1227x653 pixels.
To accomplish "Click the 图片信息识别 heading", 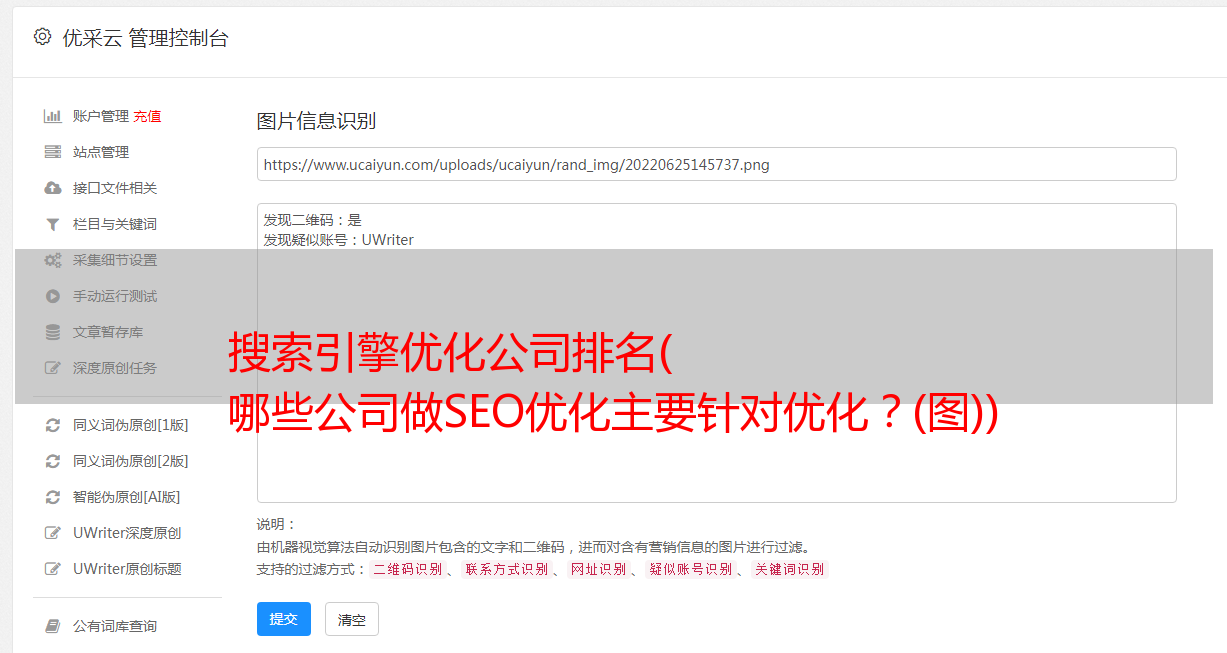I will point(316,121).
